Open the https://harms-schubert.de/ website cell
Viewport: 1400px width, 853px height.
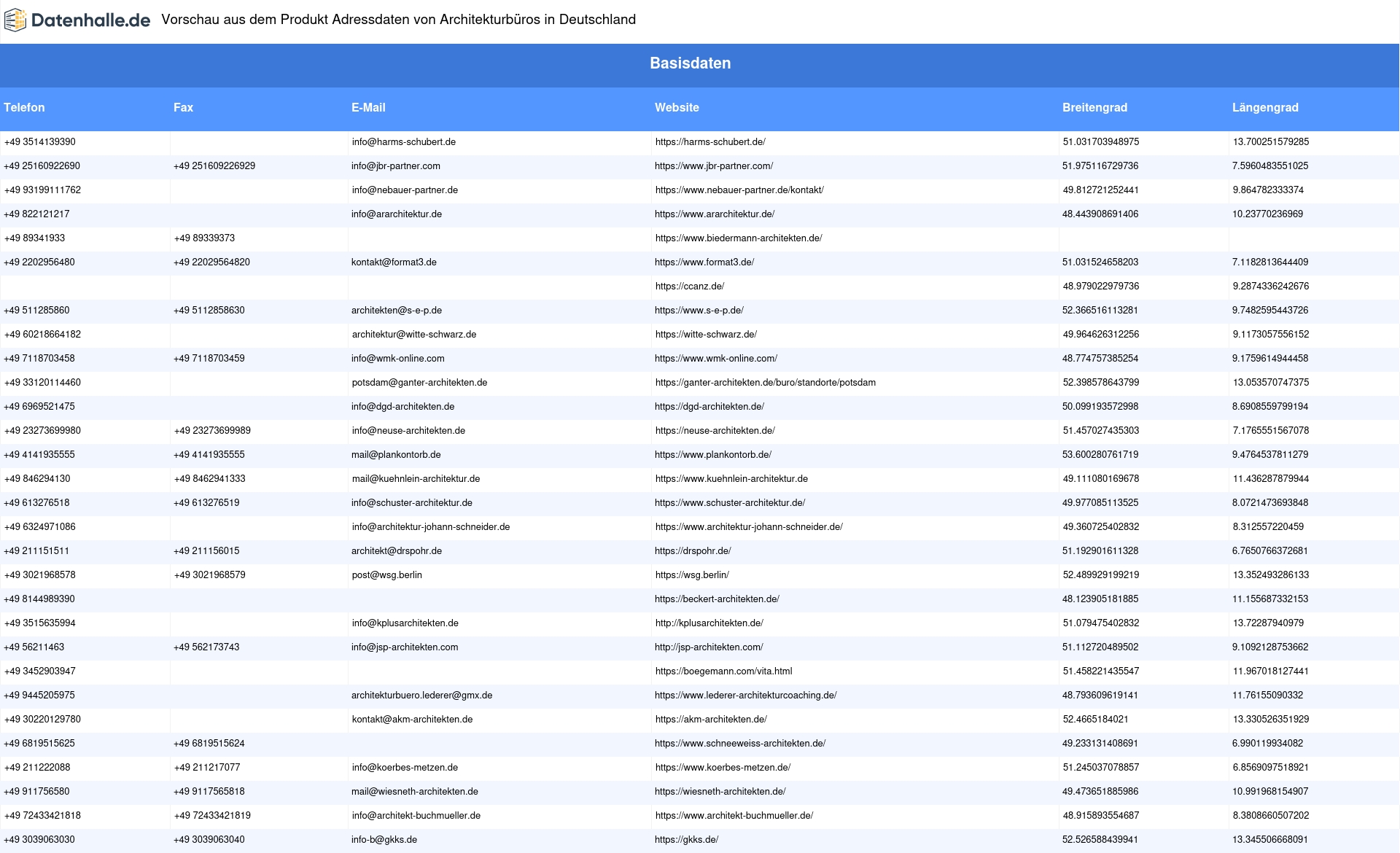click(710, 142)
